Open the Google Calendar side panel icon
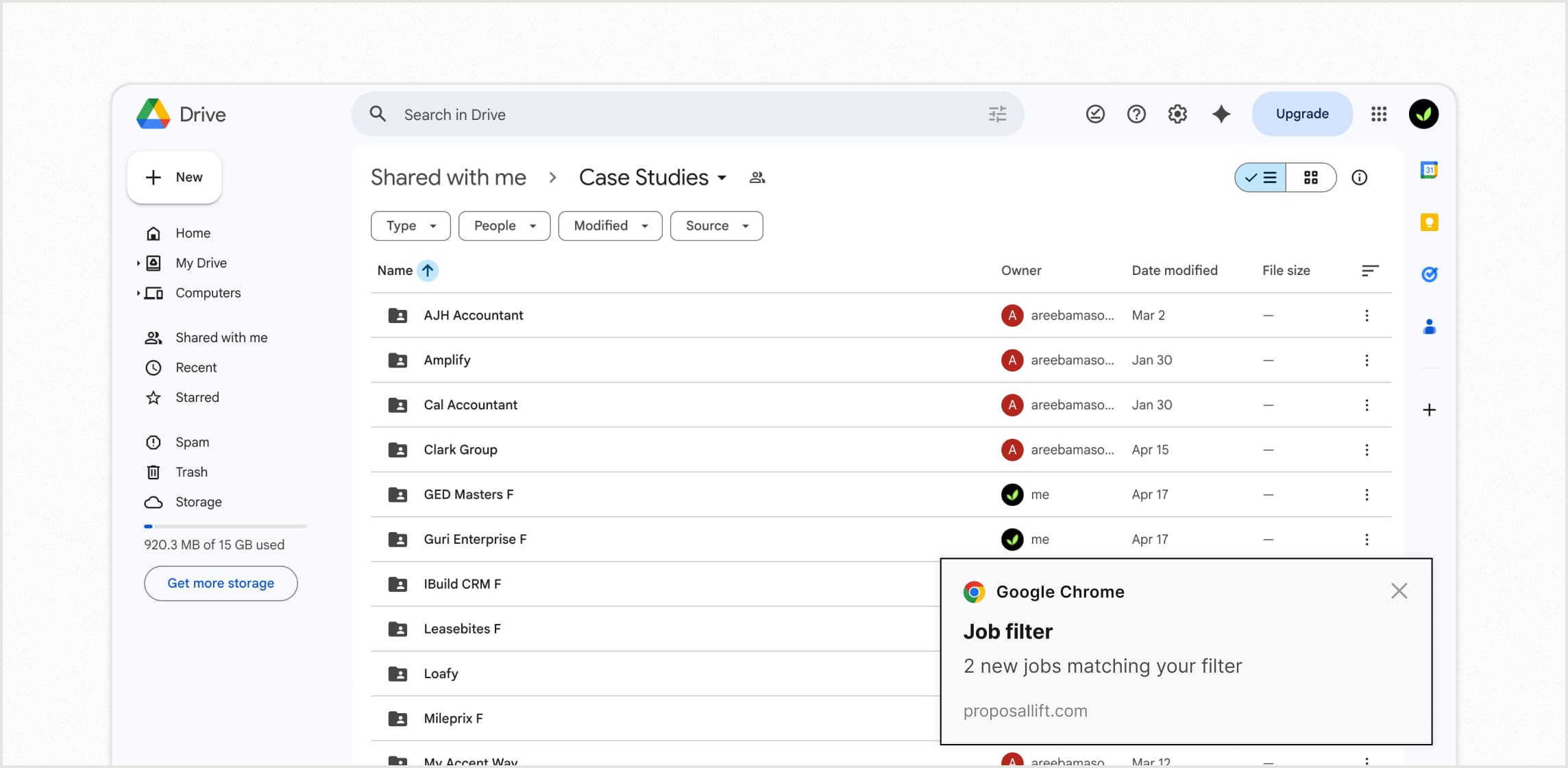 pyautogui.click(x=1429, y=170)
